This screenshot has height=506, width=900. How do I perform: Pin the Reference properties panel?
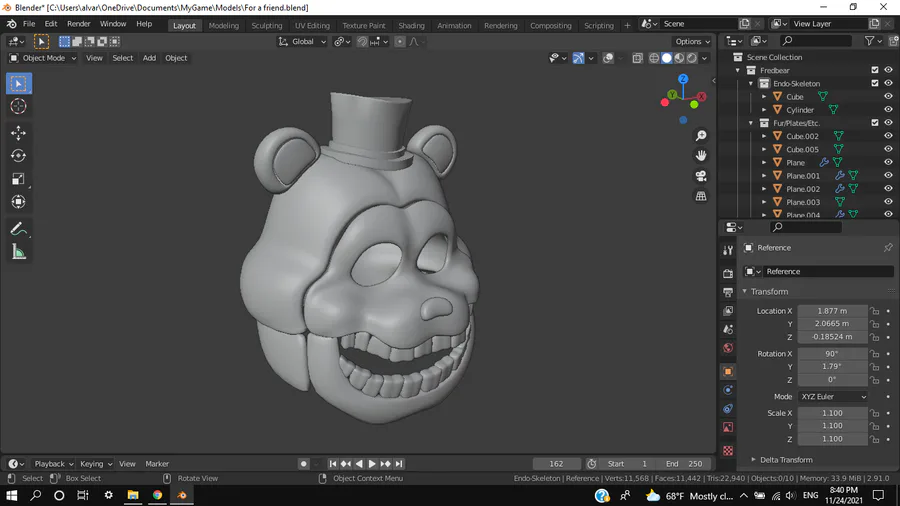point(888,248)
